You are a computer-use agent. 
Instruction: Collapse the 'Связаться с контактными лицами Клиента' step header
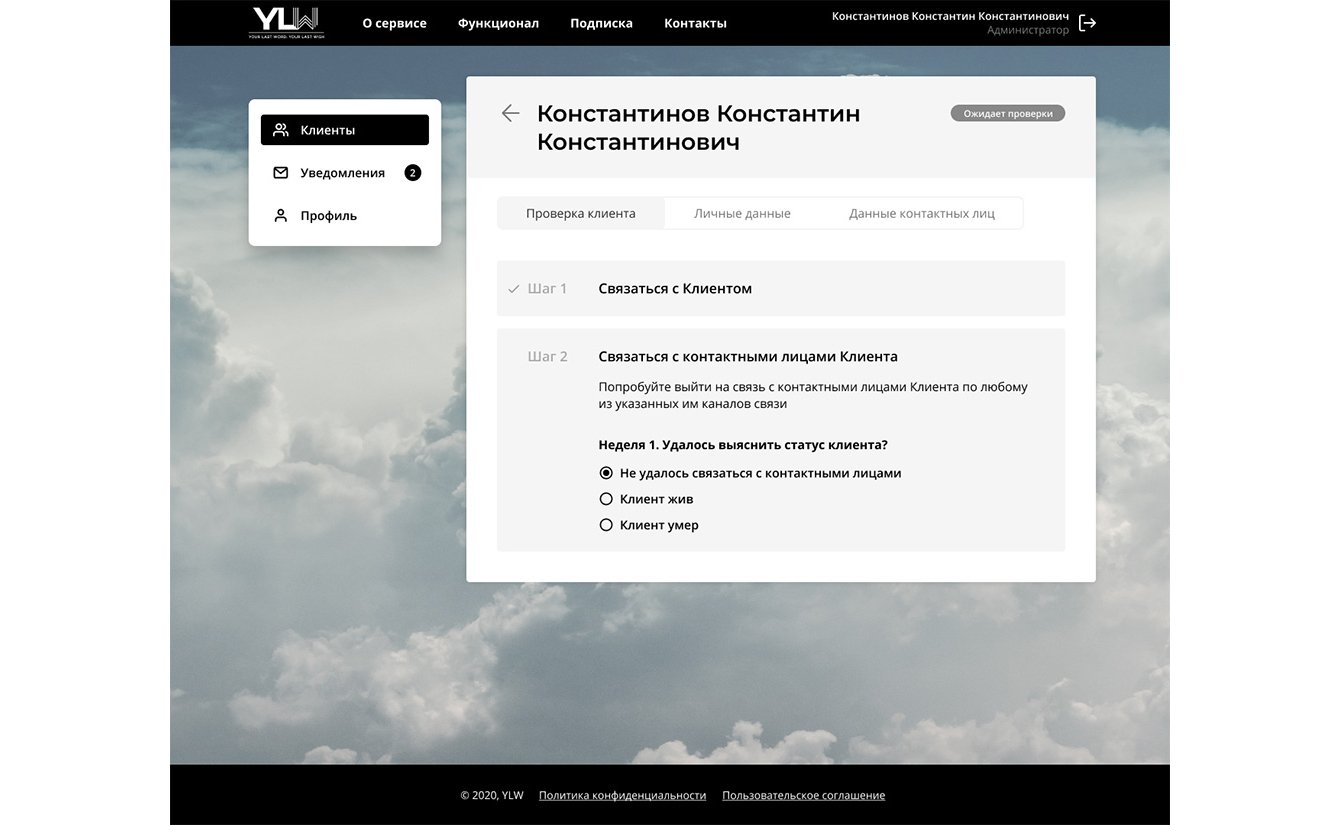coord(748,356)
